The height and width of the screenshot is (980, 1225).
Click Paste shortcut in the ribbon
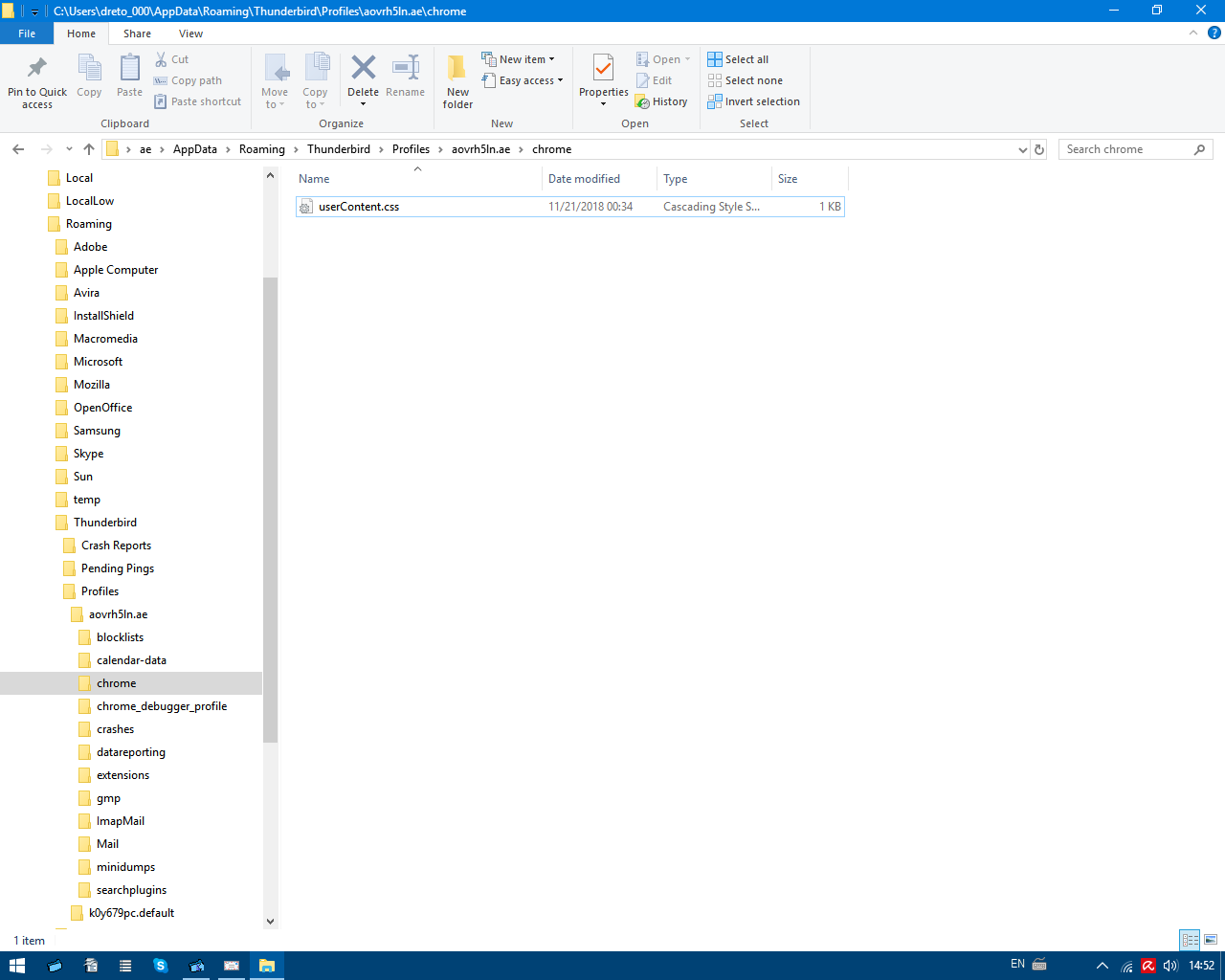(198, 101)
